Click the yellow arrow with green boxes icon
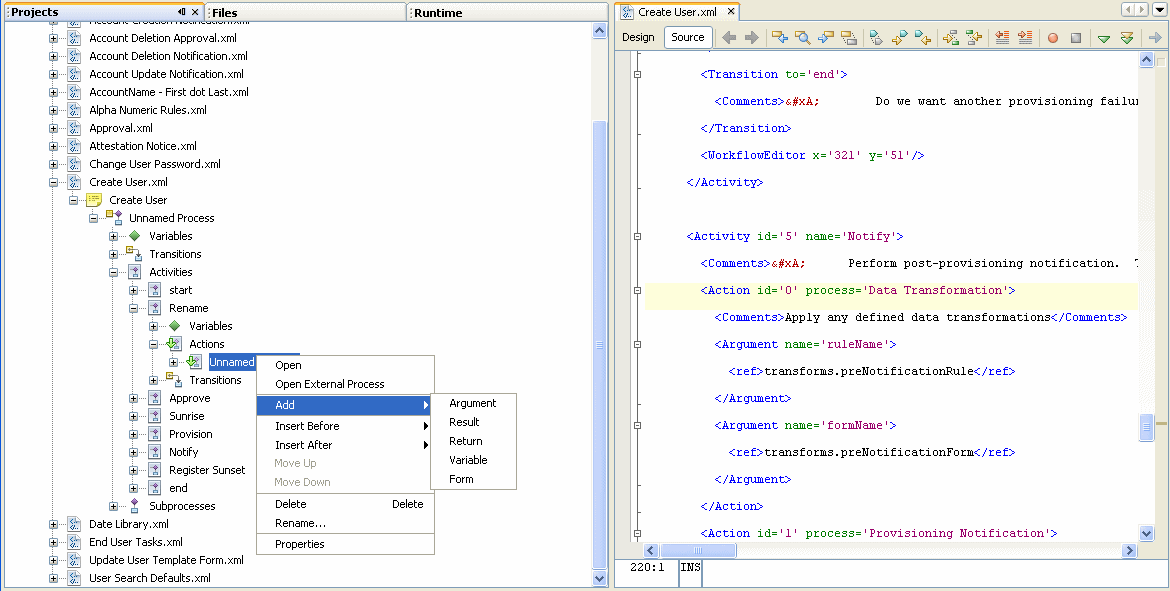Screen dimensions: 1170x591 pos(951,37)
